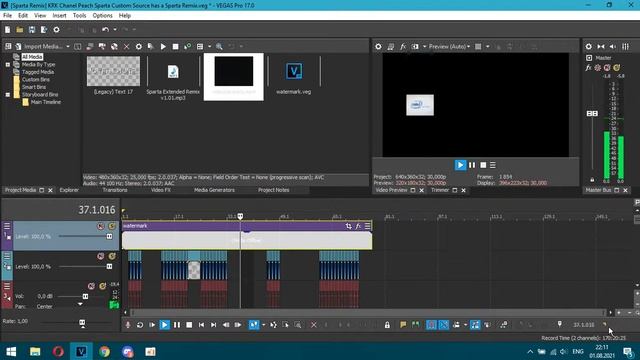Solo video track 1
640x360 pixels.
pyautogui.click(x=111, y=226)
